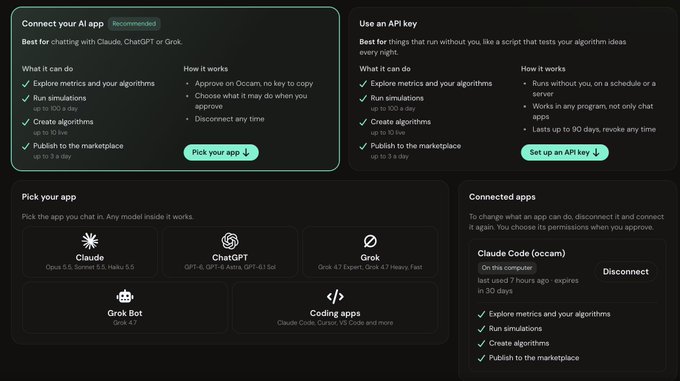This screenshot has height=381, width=680.
Task: Click the Recommended badge
Action: pyautogui.click(x=134, y=24)
